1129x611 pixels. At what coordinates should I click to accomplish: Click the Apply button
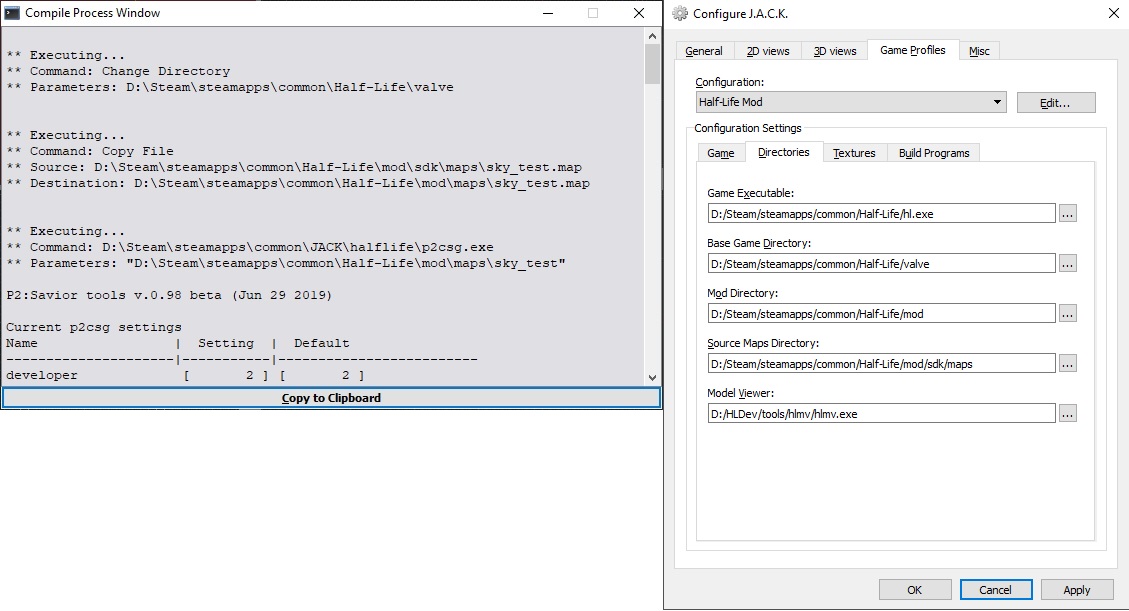(x=1076, y=590)
